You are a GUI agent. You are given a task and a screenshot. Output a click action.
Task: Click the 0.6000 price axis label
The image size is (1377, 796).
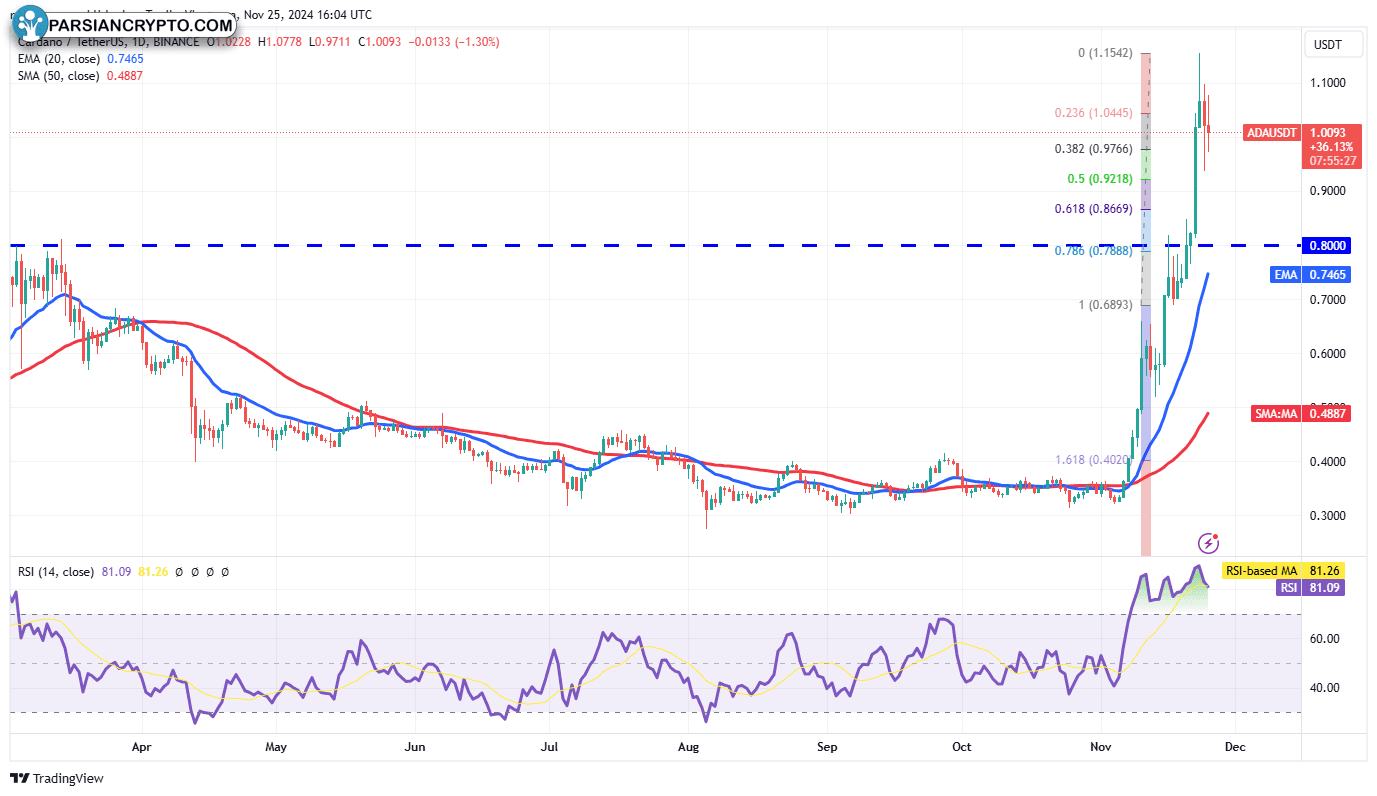click(1330, 354)
